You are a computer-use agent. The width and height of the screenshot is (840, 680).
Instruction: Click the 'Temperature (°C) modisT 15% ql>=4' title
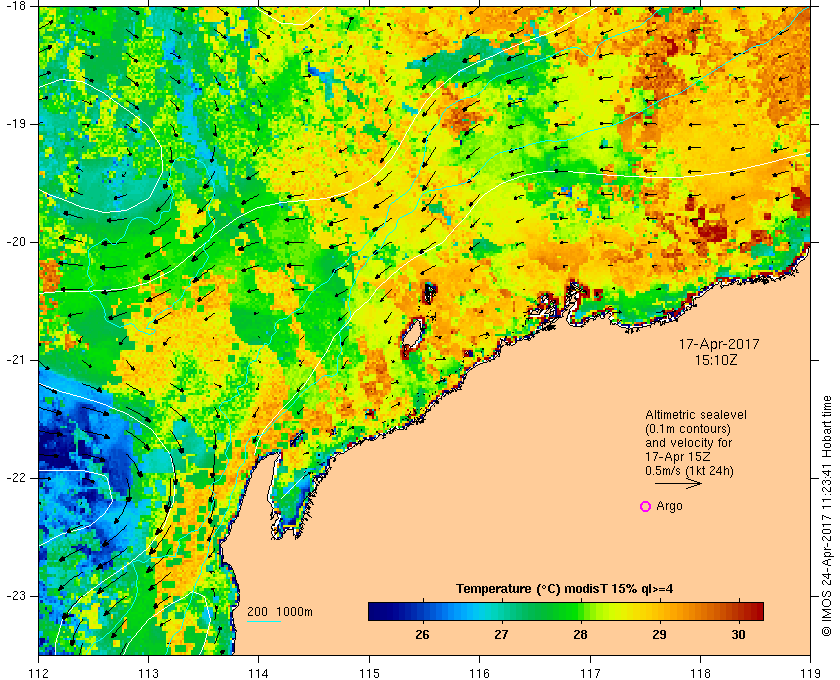565,589
